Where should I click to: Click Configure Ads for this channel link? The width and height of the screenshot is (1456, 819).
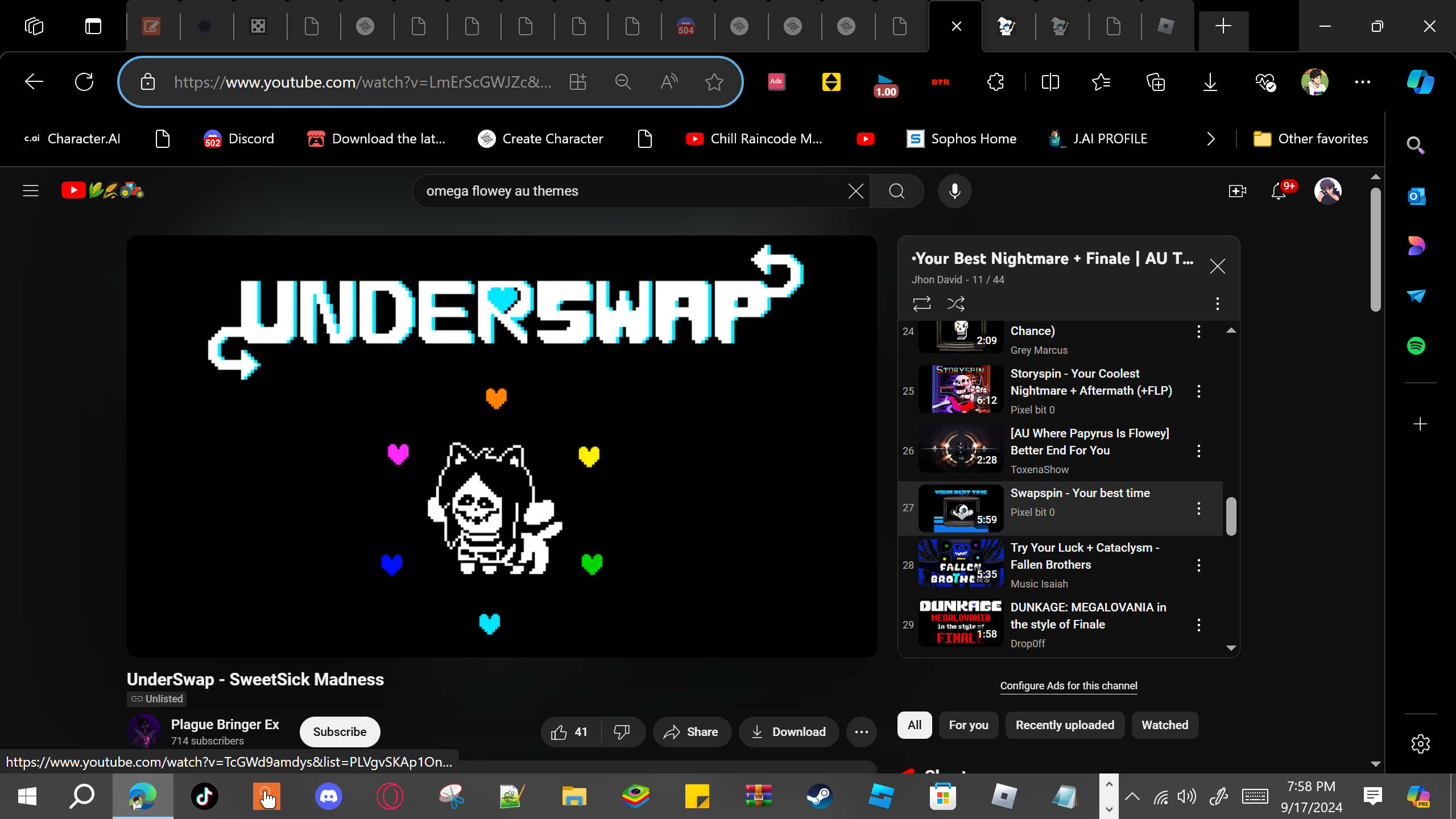click(1068, 686)
